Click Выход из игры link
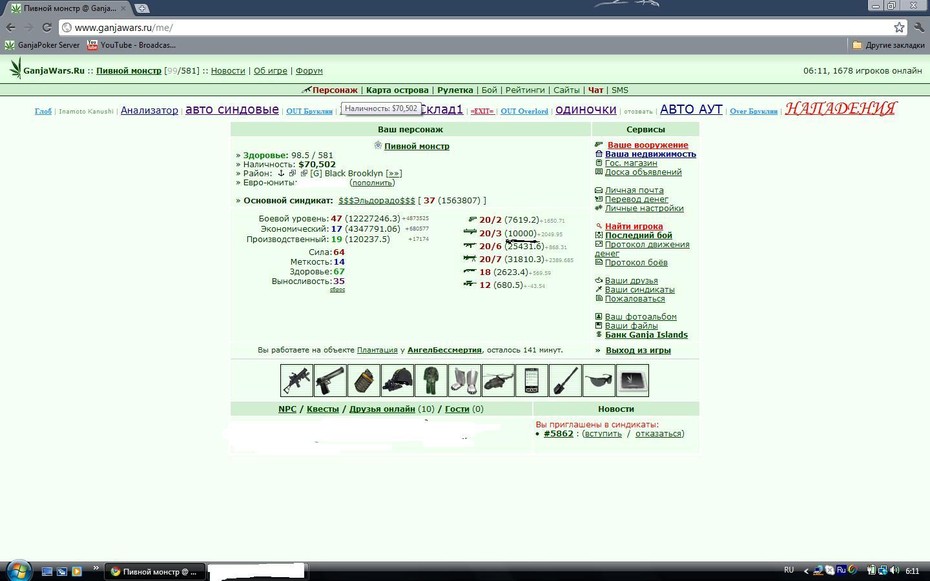The height and width of the screenshot is (581, 930). coord(638,350)
